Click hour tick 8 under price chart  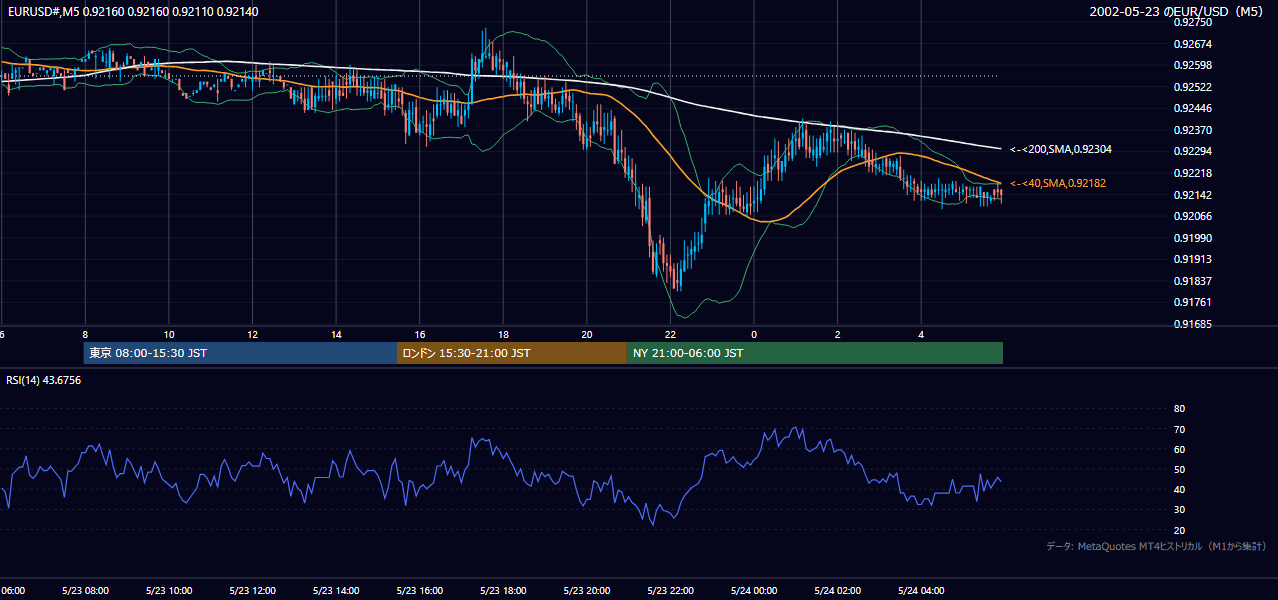85,334
